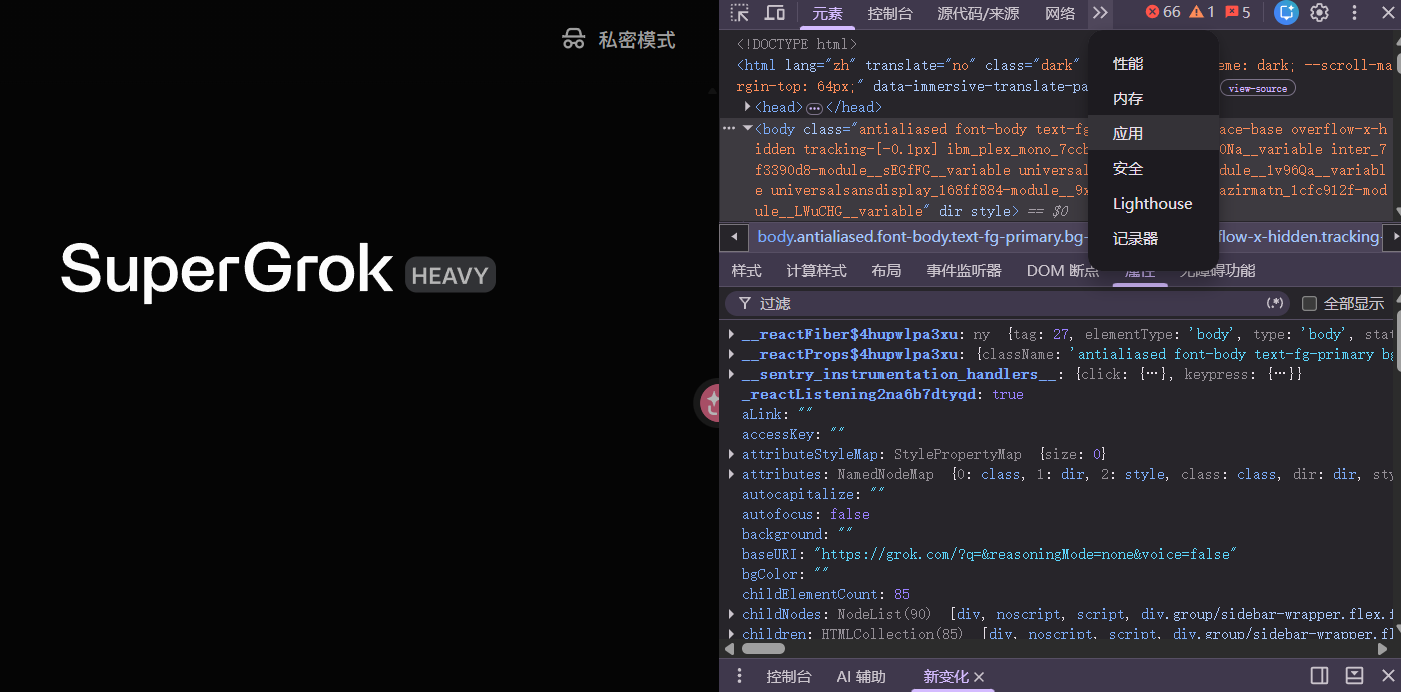Expand the attributes NamedNodeMap property
This screenshot has height=692, width=1401.
pyautogui.click(x=732, y=474)
